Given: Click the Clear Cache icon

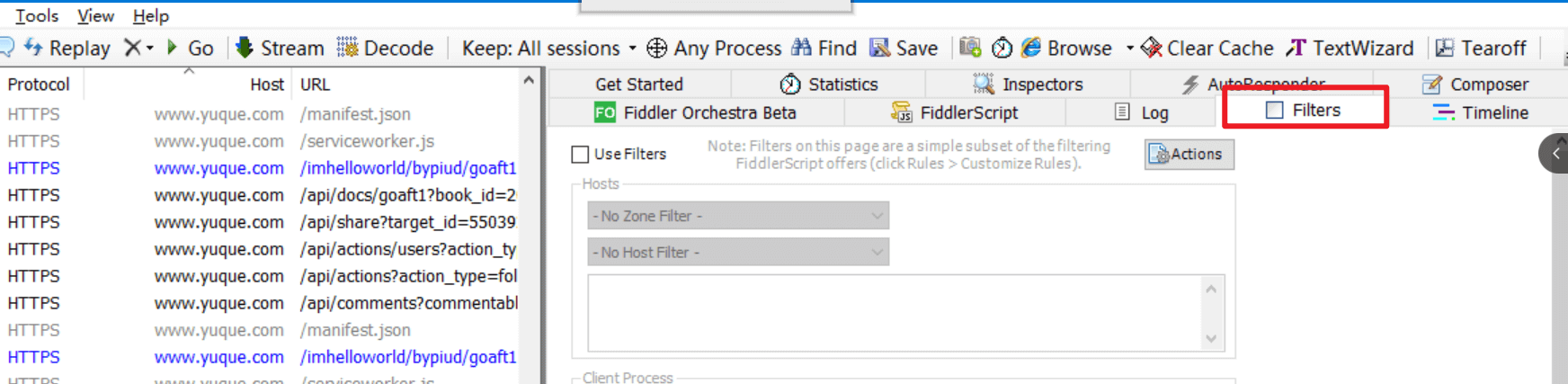Looking at the screenshot, I should click(x=1151, y=48).
